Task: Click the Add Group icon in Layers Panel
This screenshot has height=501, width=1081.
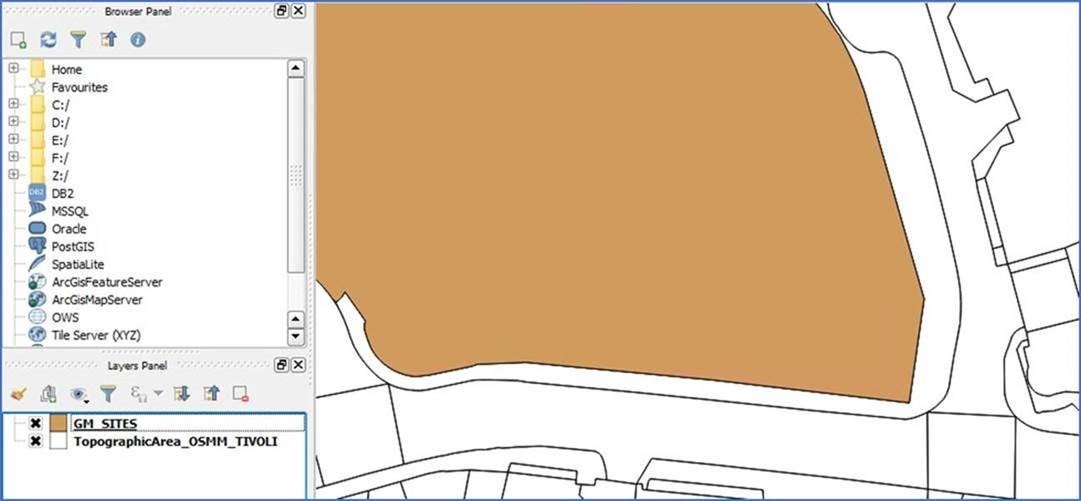Action: point(48,394)
